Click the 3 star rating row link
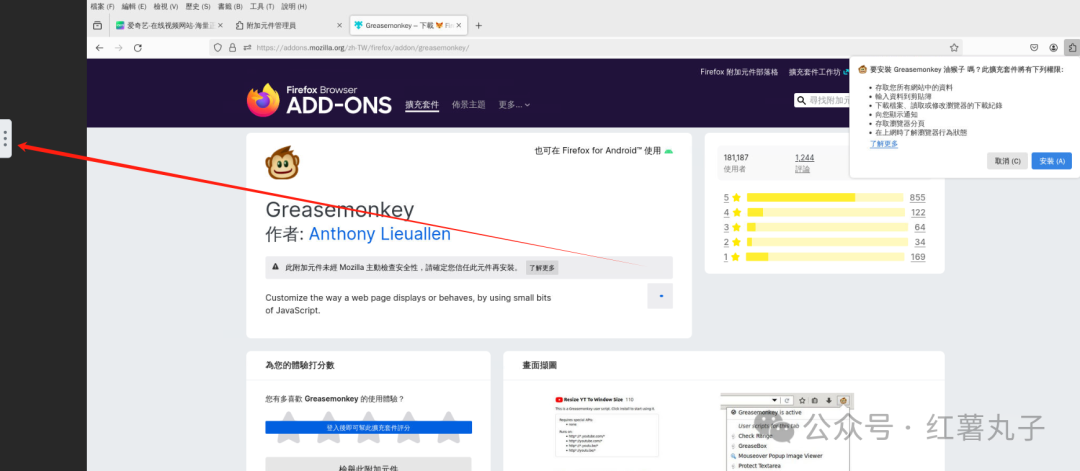 click(x=824, y=227)
